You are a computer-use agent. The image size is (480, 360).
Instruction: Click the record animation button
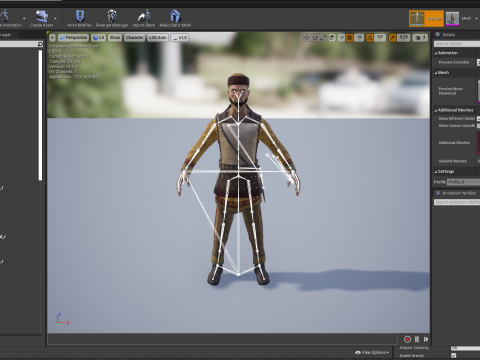tap(407, 339)
